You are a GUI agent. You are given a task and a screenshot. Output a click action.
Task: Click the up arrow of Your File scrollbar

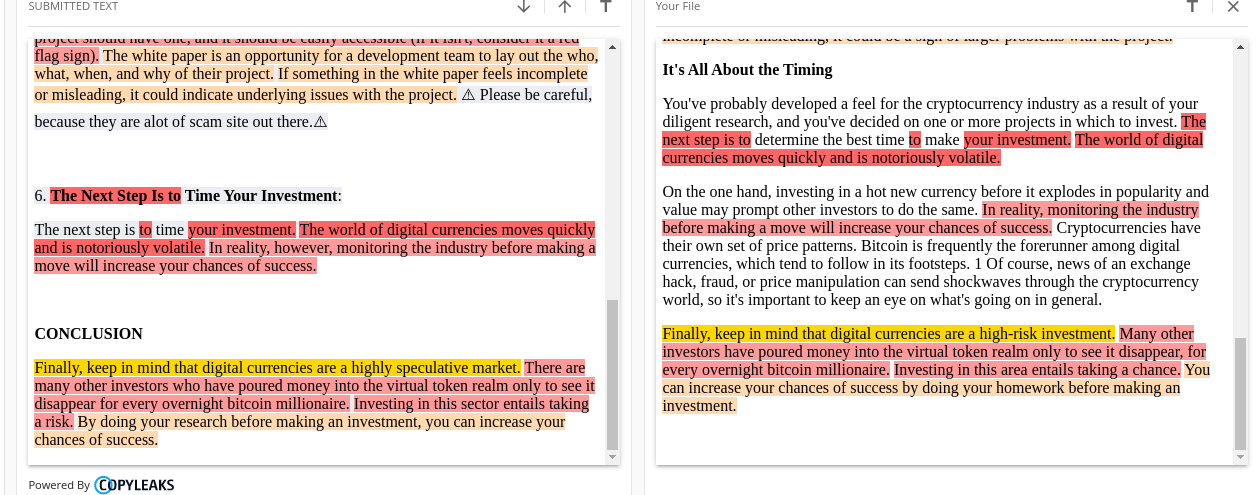click(x=1241, y=45)
